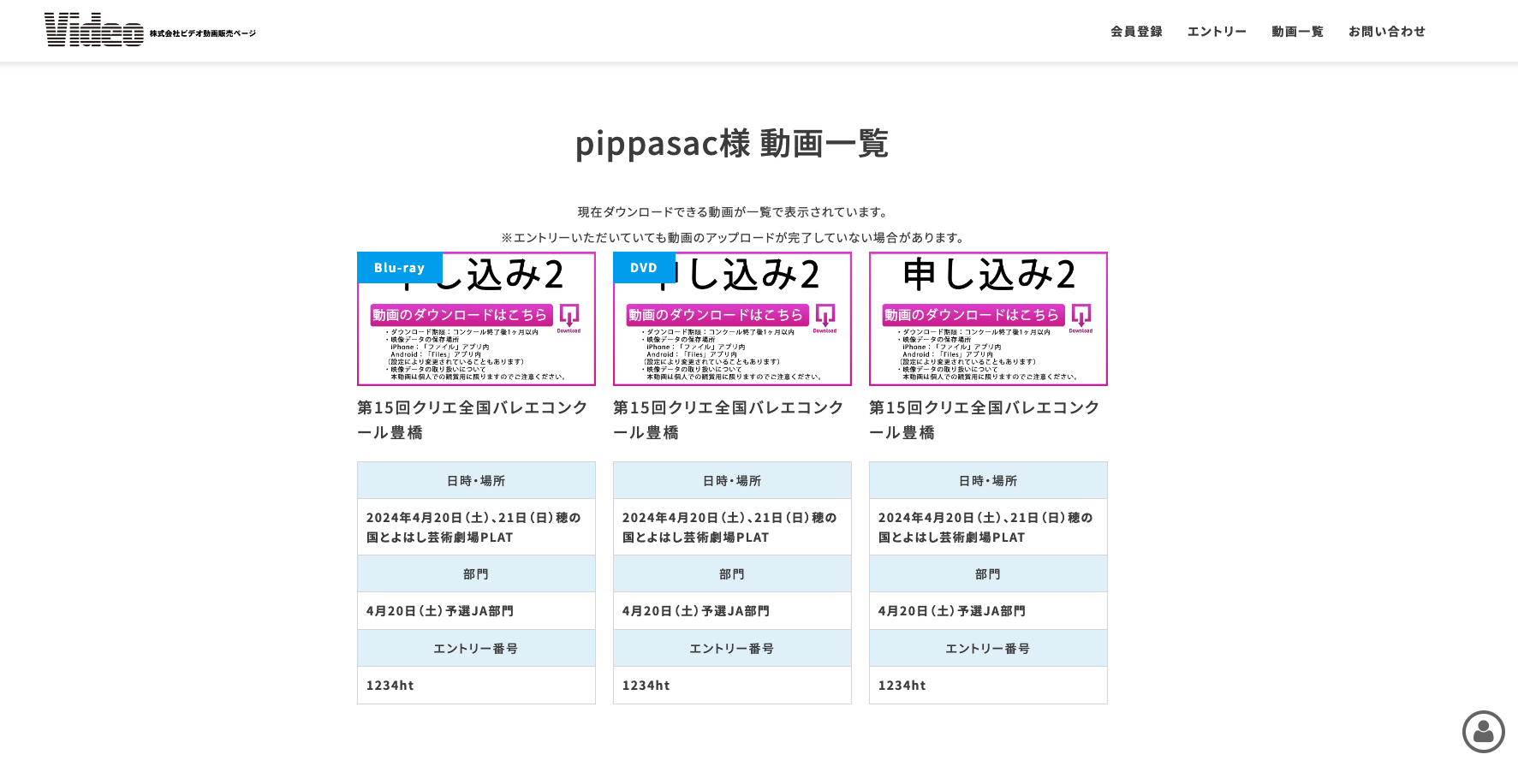
Task: Click 動画のダウンロードはこちら banner in Blu-ray card
Action: click(461, 315)
